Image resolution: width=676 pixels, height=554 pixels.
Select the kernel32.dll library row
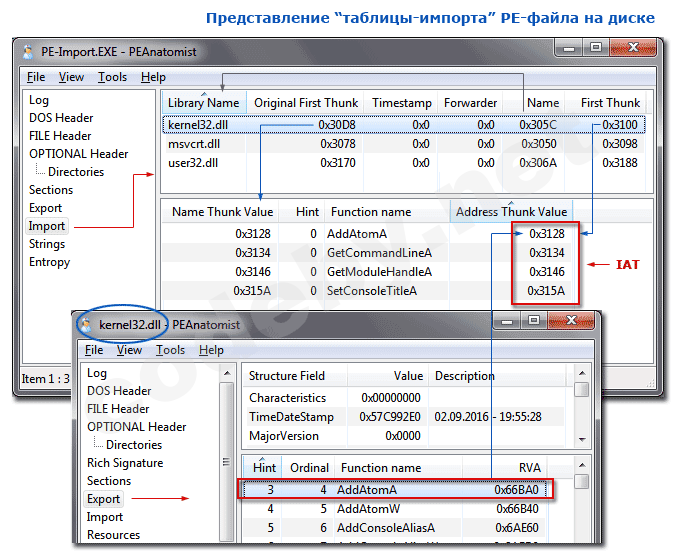pyautogui.click(x=200, y=125)
